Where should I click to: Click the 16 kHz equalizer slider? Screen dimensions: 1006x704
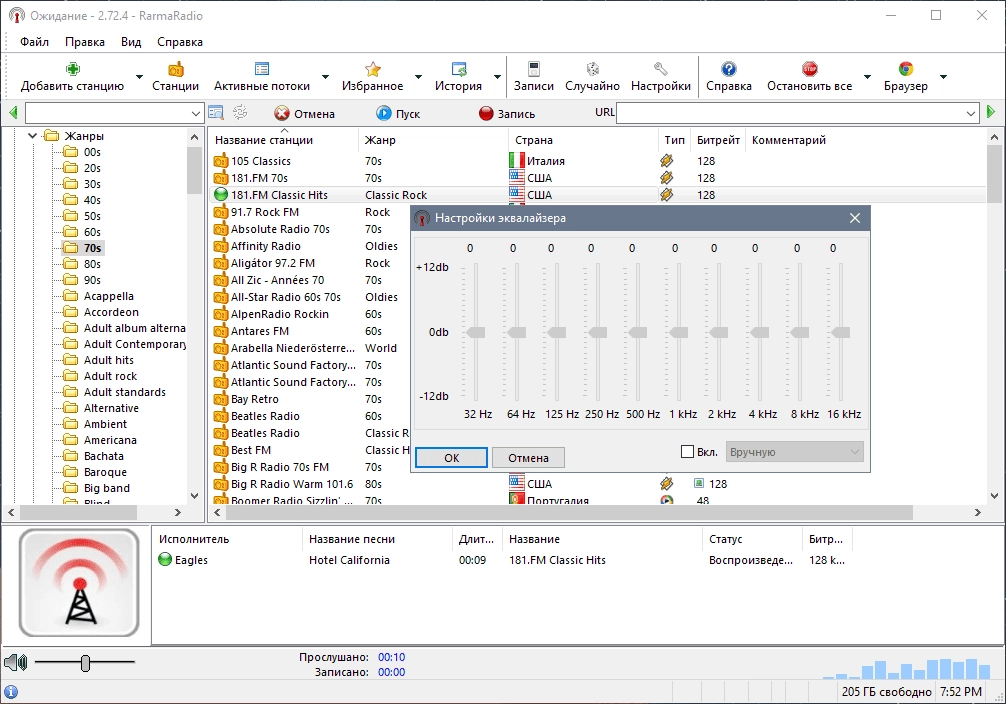pyautogui.click(x=840, y=332)
